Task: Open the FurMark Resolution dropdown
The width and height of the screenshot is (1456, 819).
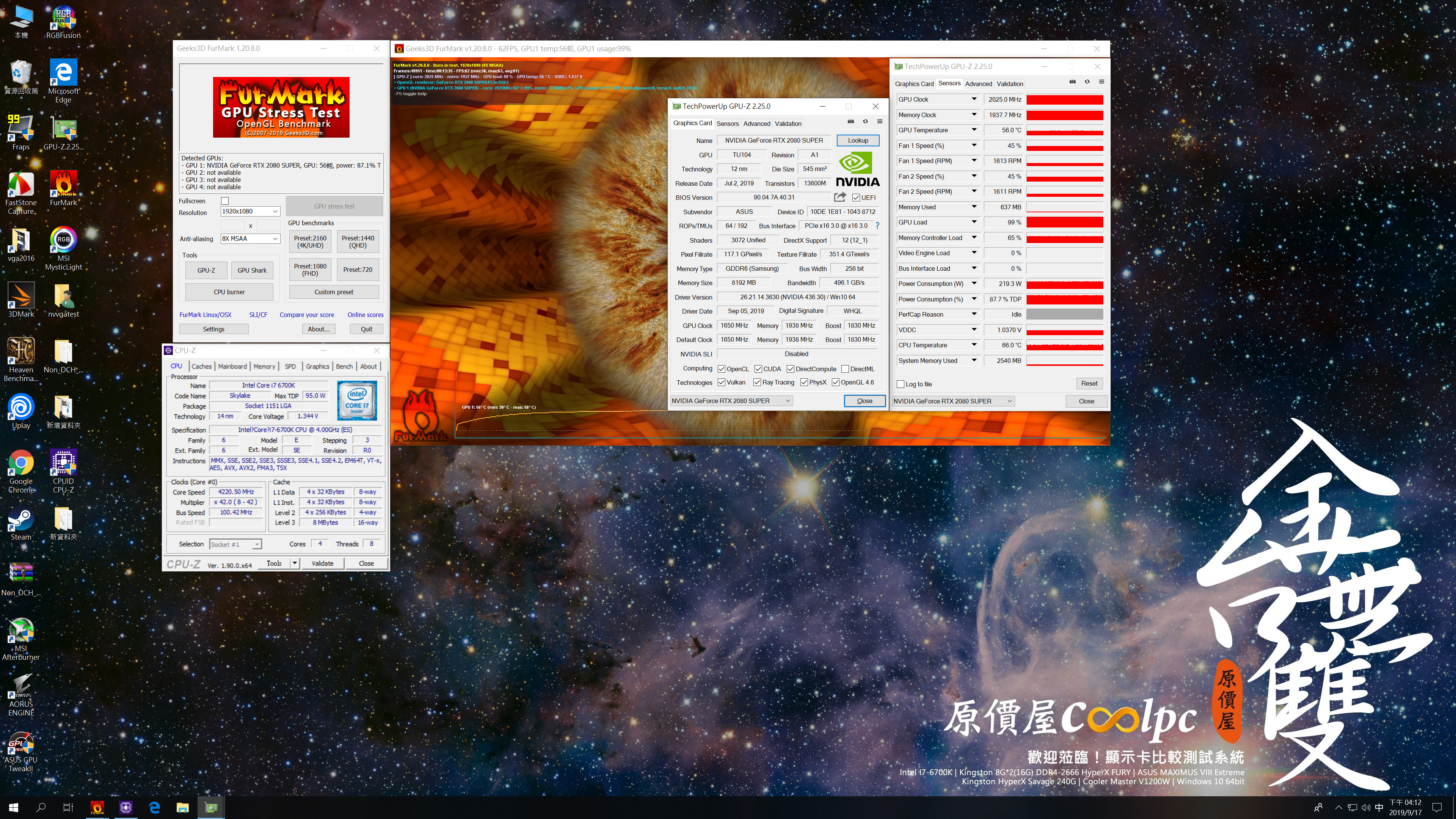Action: click(x=250, y=212)
